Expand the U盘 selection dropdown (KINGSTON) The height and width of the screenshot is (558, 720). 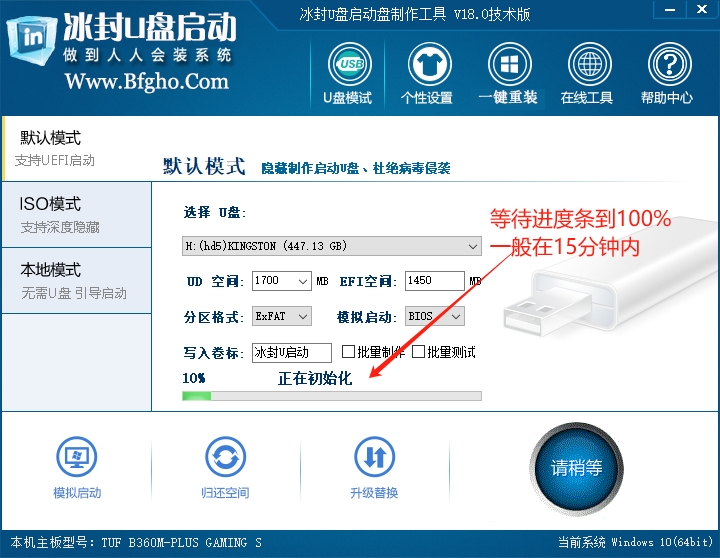click(x=332, y=246)
